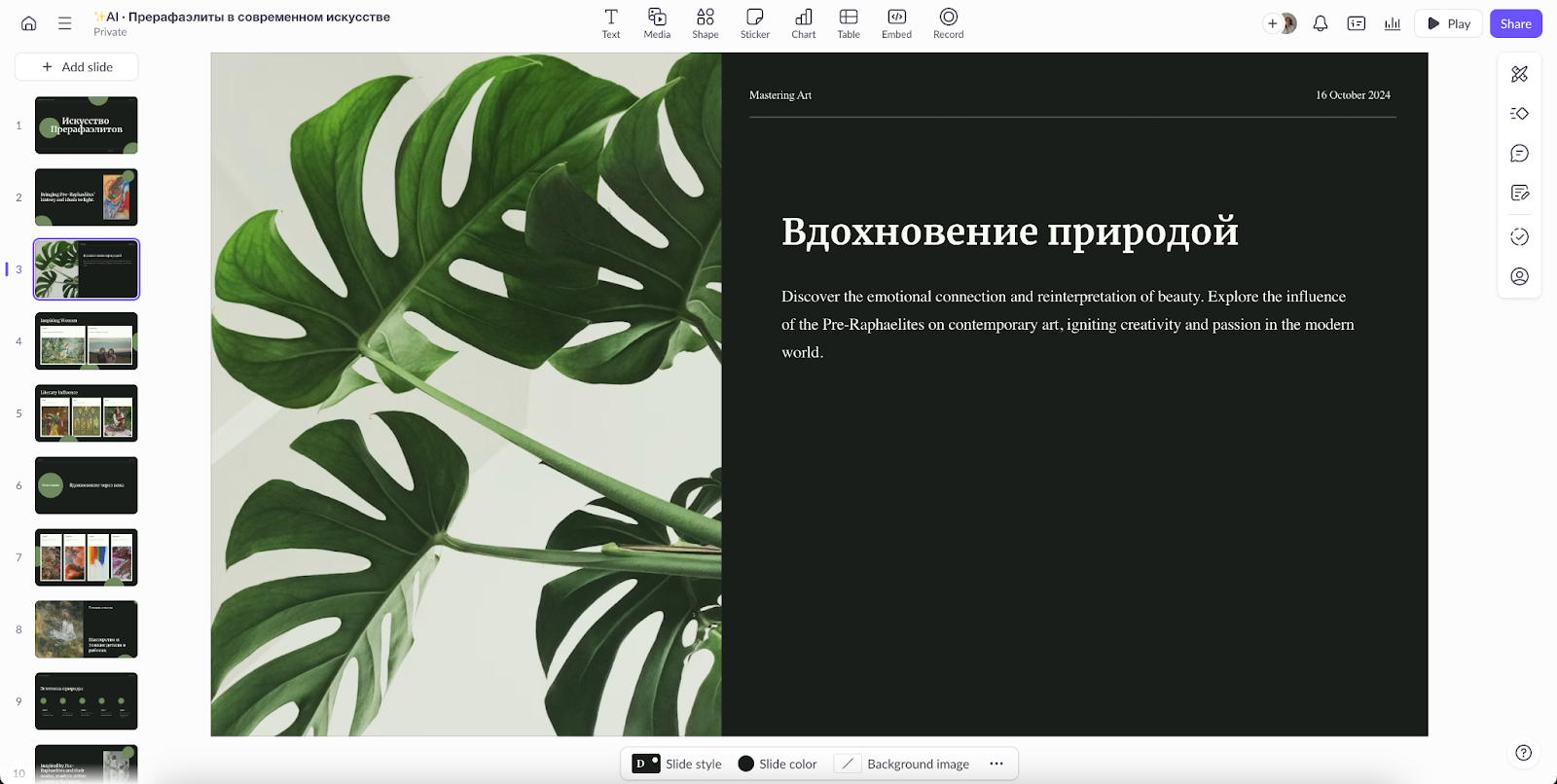This screenshot has height=784, width=1557.
Task: Open the help question mark icon
Action: pyautogui.click(x=1524, y=753)
